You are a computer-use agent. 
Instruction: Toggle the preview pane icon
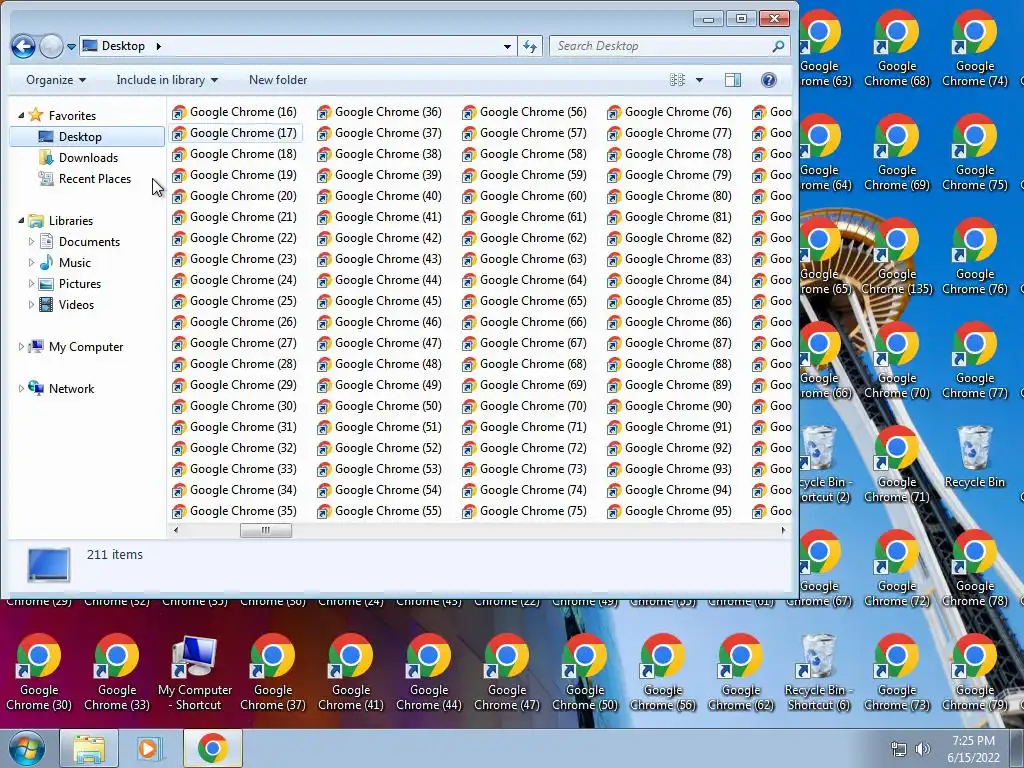[x=733, y=80]
